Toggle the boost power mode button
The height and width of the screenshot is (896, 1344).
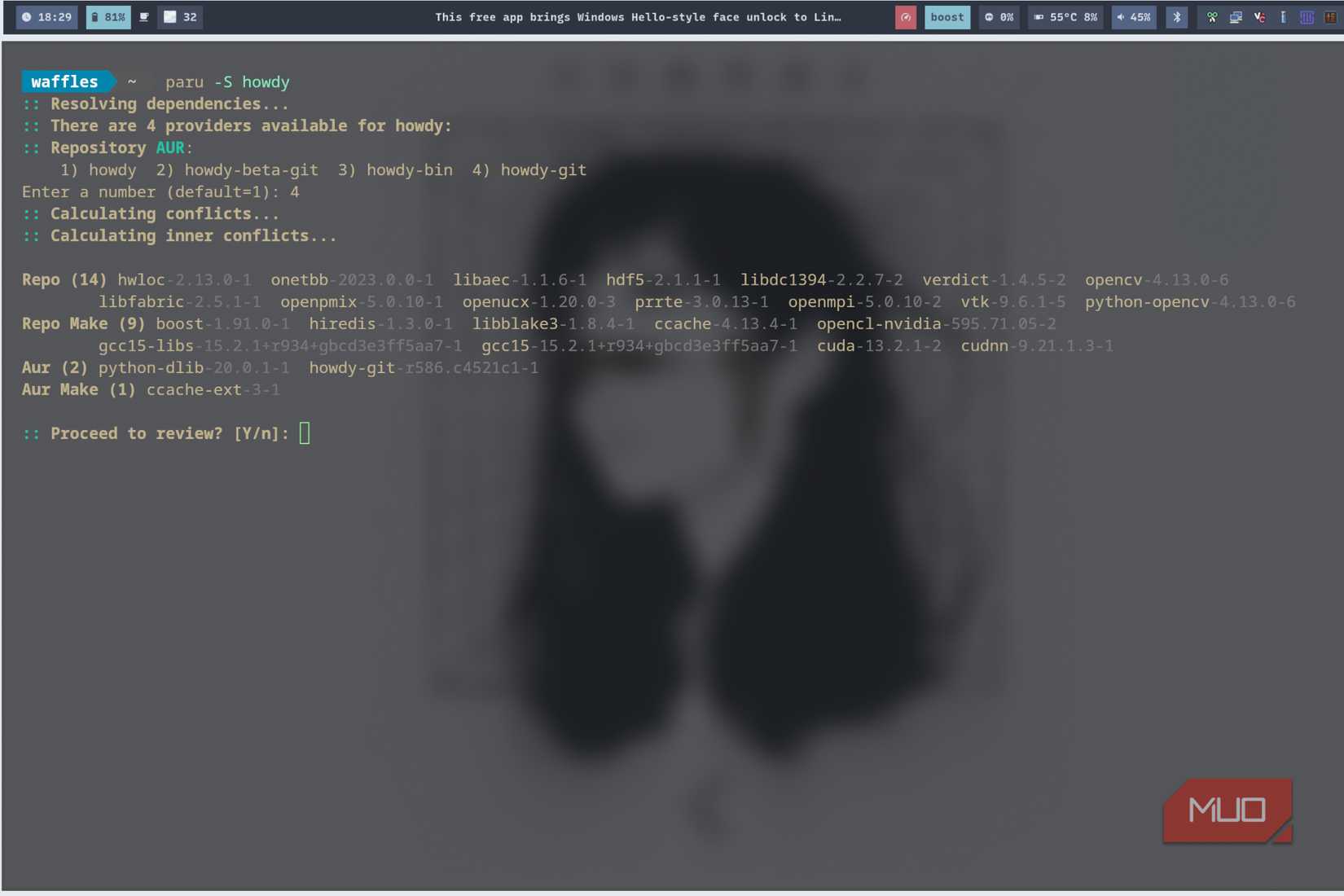[x=947, y=17]
